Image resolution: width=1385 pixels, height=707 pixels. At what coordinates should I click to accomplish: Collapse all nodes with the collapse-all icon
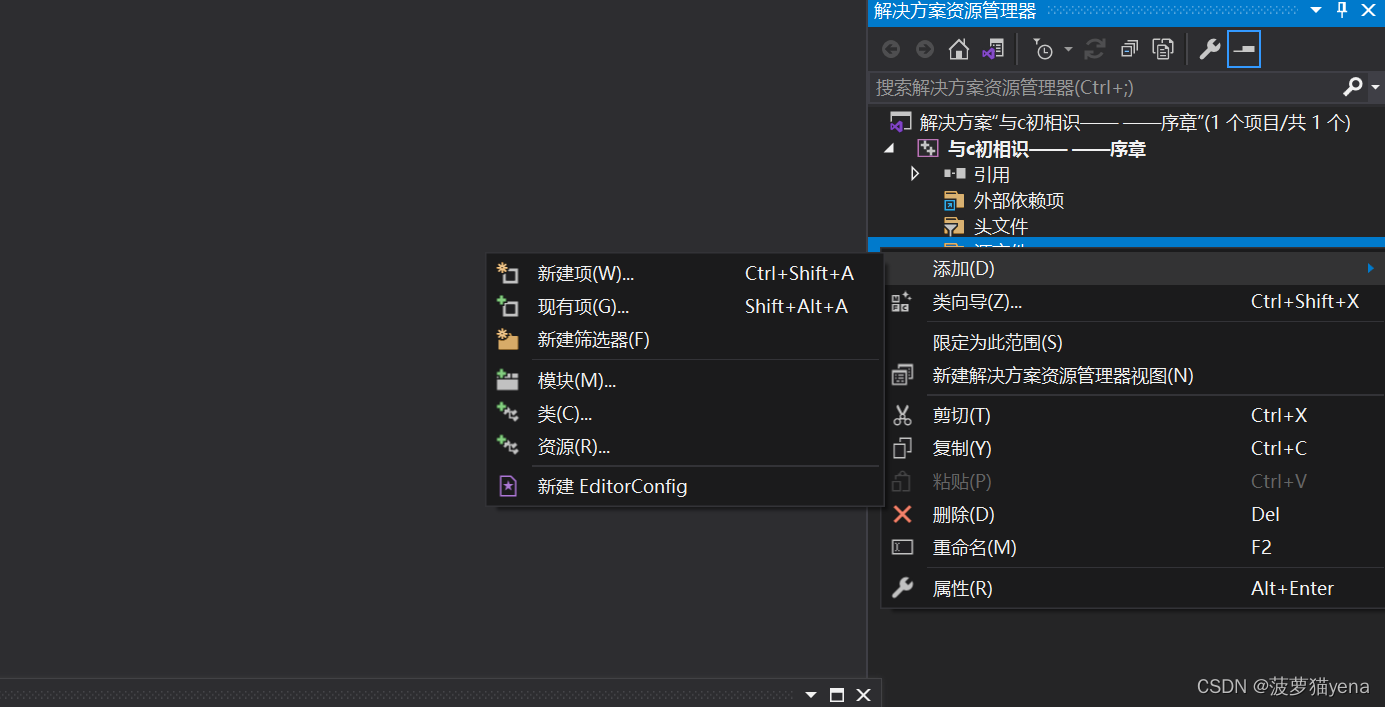click(1129, 49)
